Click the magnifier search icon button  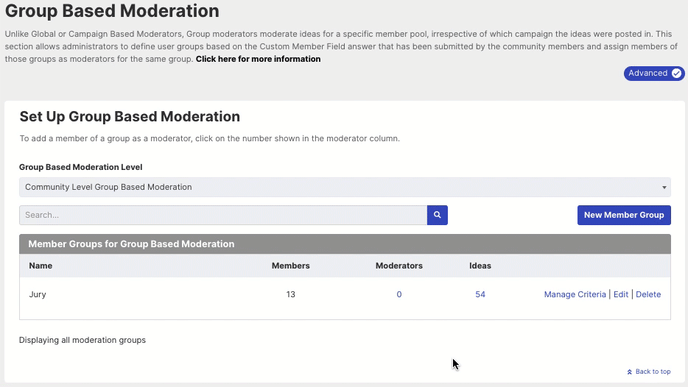pos(437,215)
